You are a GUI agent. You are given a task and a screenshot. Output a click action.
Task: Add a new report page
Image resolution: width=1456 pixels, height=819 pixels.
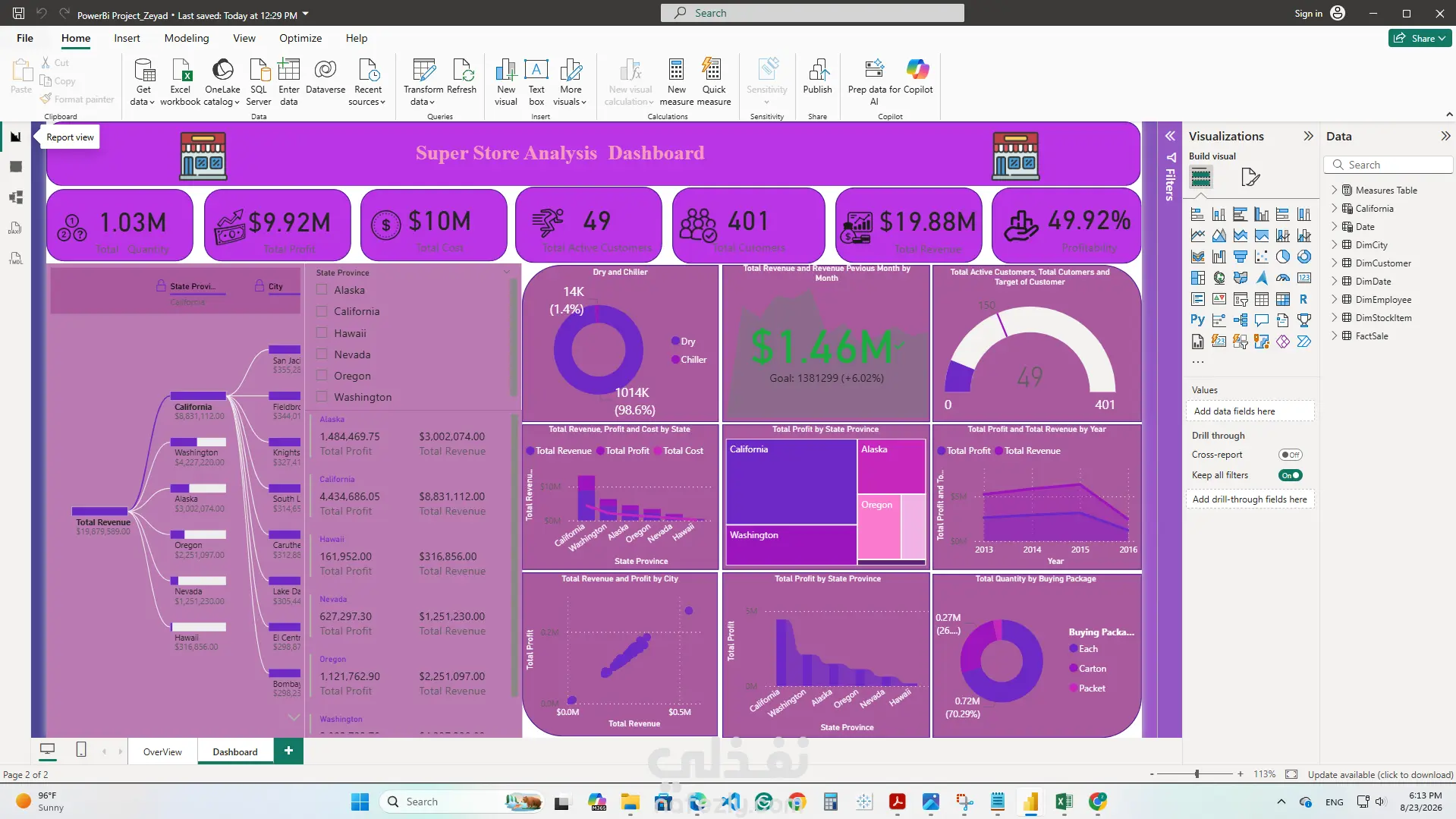point(288,751)
